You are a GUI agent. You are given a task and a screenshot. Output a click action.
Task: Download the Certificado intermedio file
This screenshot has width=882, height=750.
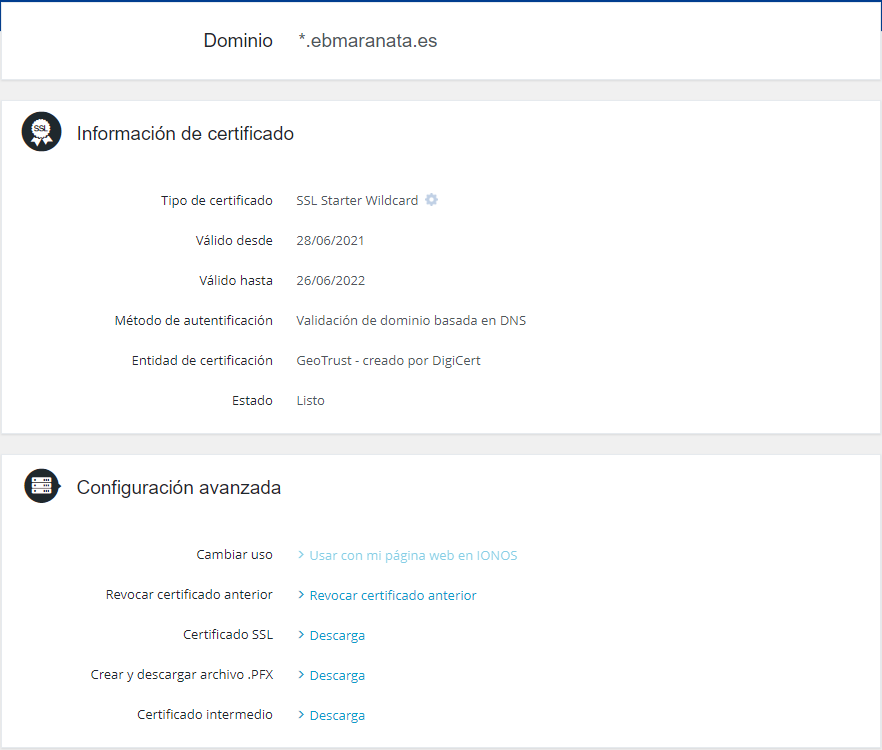pyautogui.click(x=337, y=715)
